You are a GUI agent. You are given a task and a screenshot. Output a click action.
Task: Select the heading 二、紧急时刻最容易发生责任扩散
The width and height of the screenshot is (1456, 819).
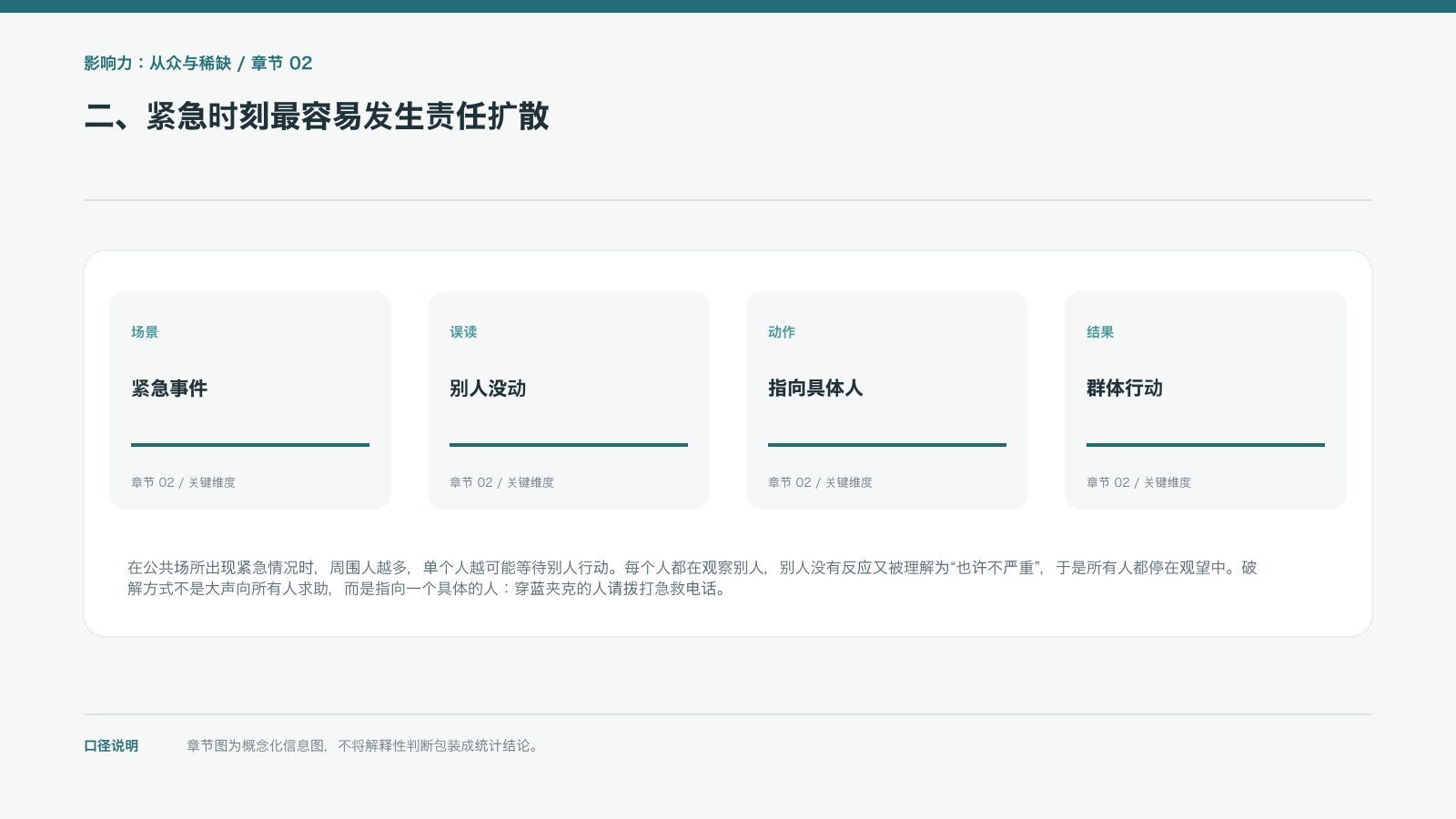point(317,116)
